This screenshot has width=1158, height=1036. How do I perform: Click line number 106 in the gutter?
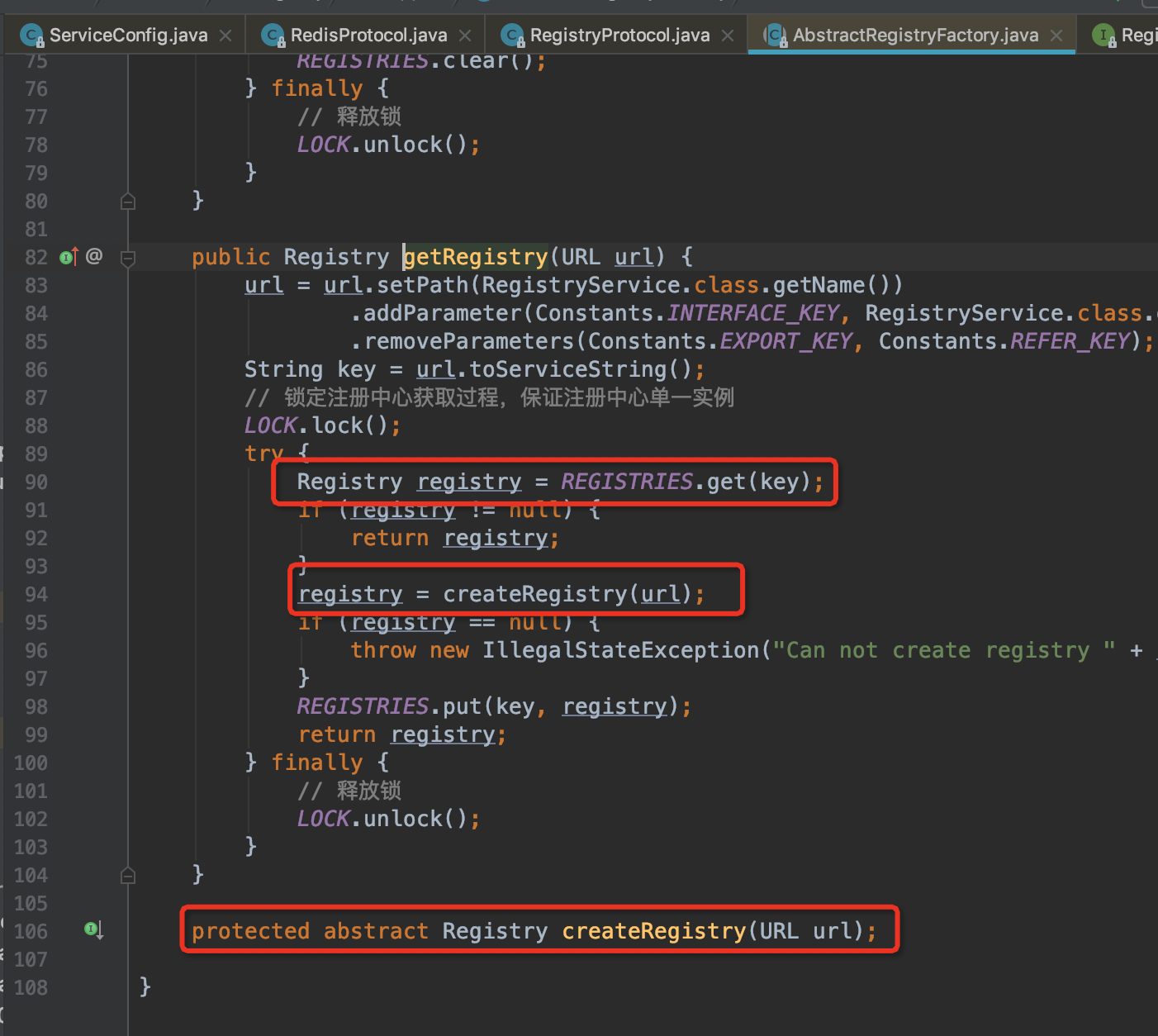[x=31, y=931]
